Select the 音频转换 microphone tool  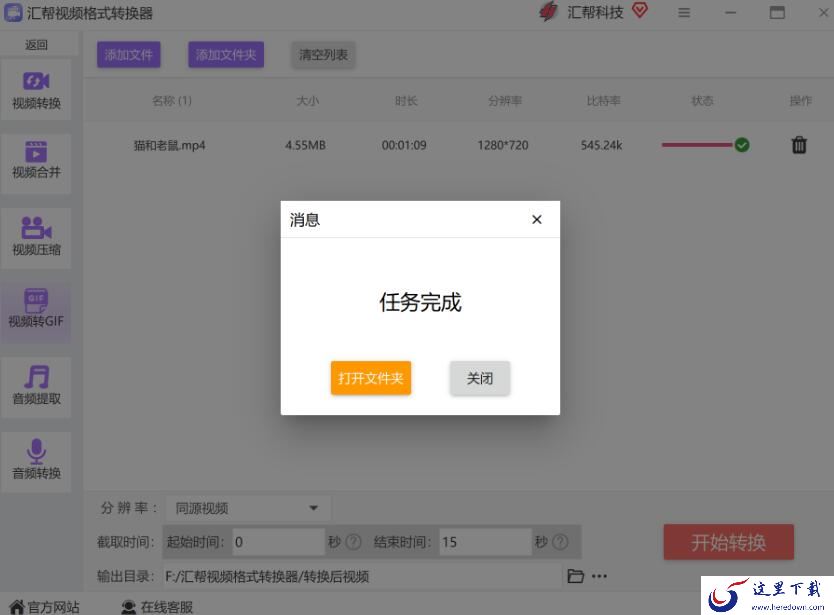coord(36,460)
